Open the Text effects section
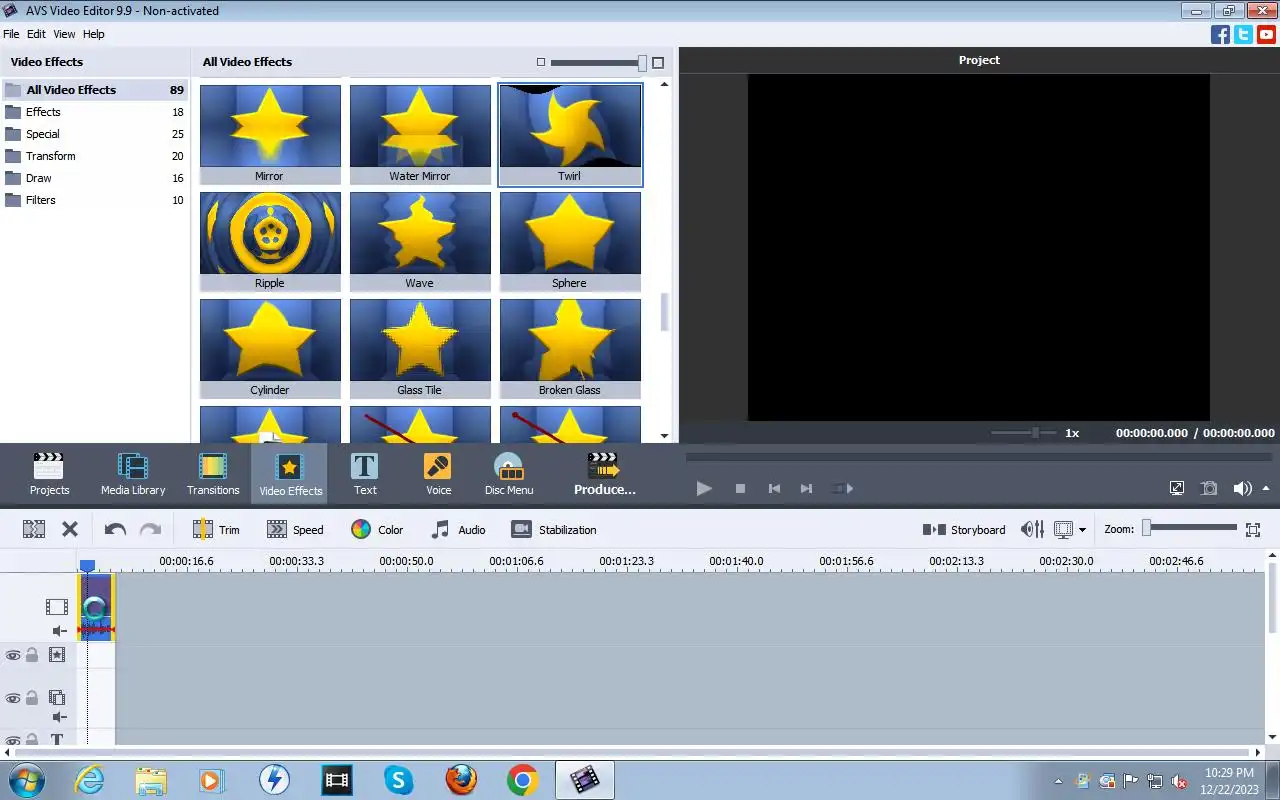The height and width of the screenshot is (800, 1280). (x=365, y=473)
